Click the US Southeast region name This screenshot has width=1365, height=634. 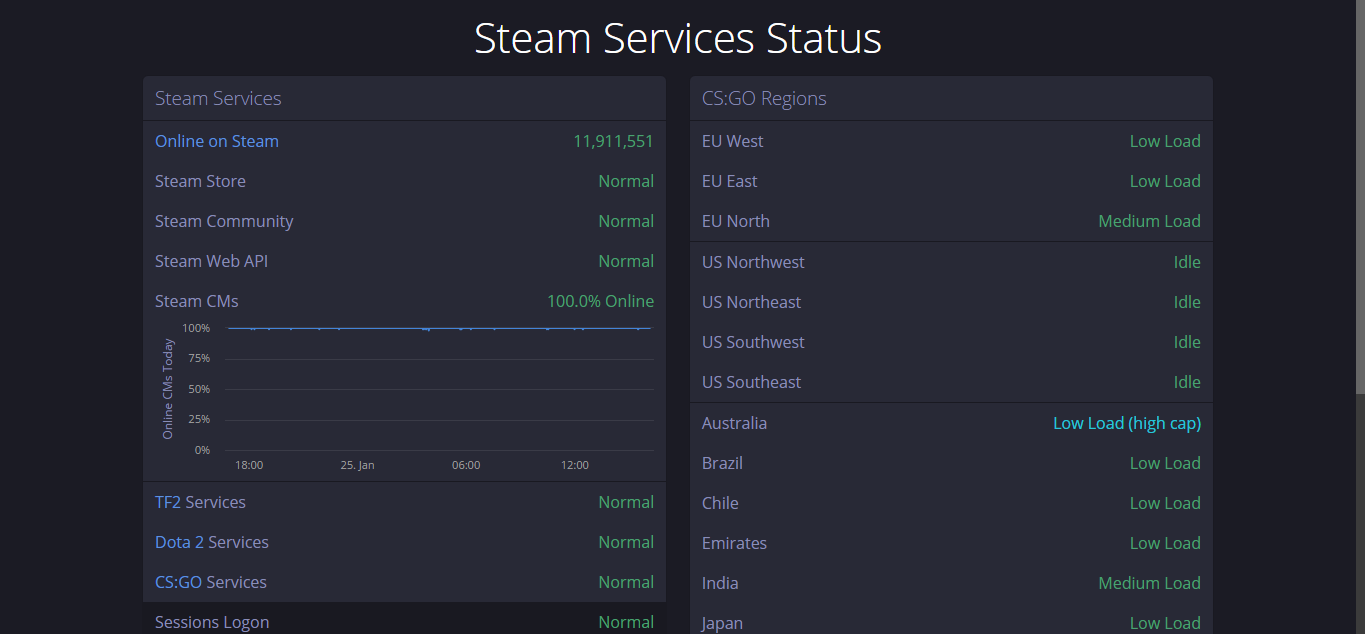pyautogui.click(x=752, y=382)
